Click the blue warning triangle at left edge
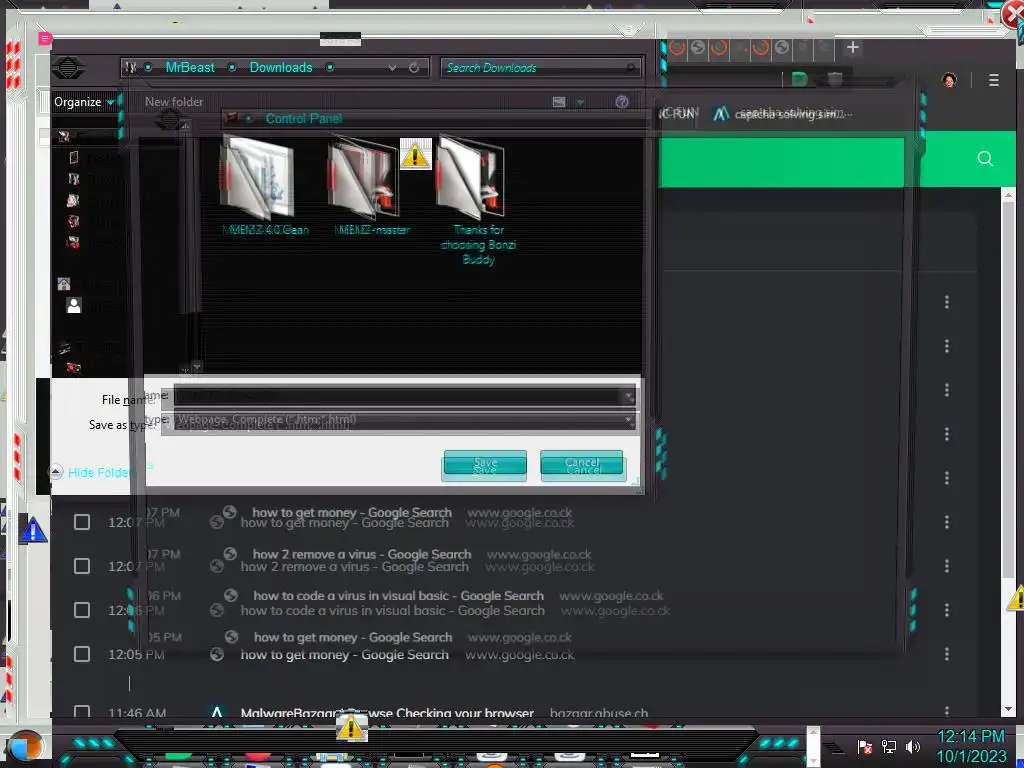This screenshot has height=768, width=1024. click(x=33, y=530)
